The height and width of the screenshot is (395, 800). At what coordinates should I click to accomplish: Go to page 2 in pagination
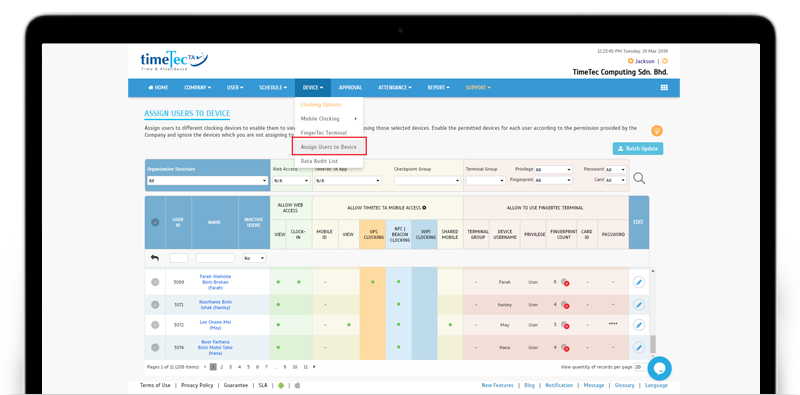(222, 366)
